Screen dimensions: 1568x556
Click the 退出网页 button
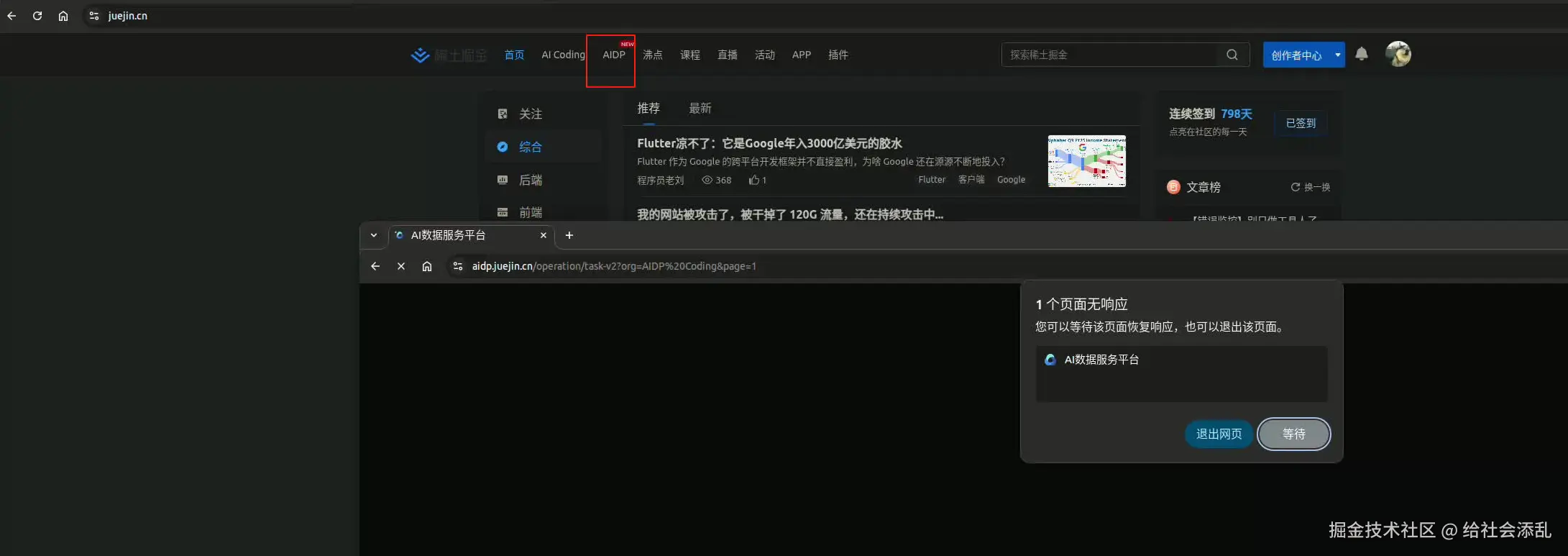point(1219,434)
